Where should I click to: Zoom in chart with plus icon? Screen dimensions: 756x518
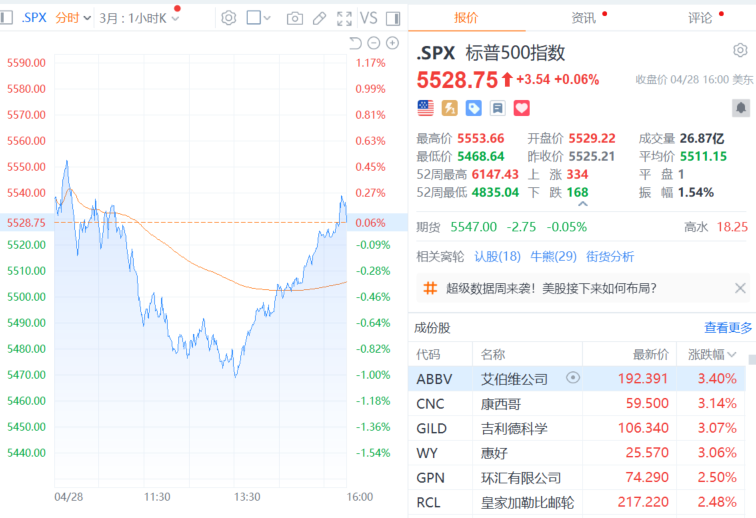392,43
